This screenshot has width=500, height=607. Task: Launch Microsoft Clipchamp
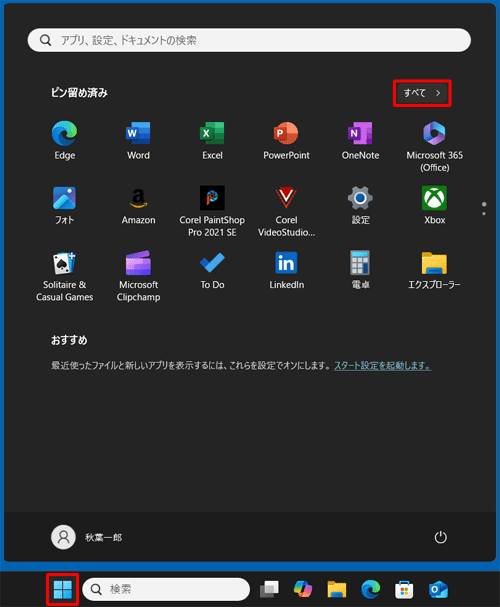(x=138, y=276)
